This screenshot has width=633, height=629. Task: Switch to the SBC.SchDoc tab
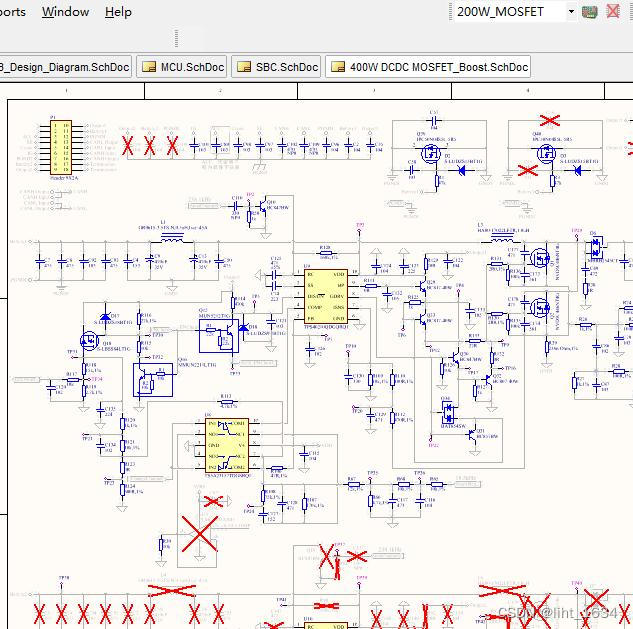(x=276, y=67)
